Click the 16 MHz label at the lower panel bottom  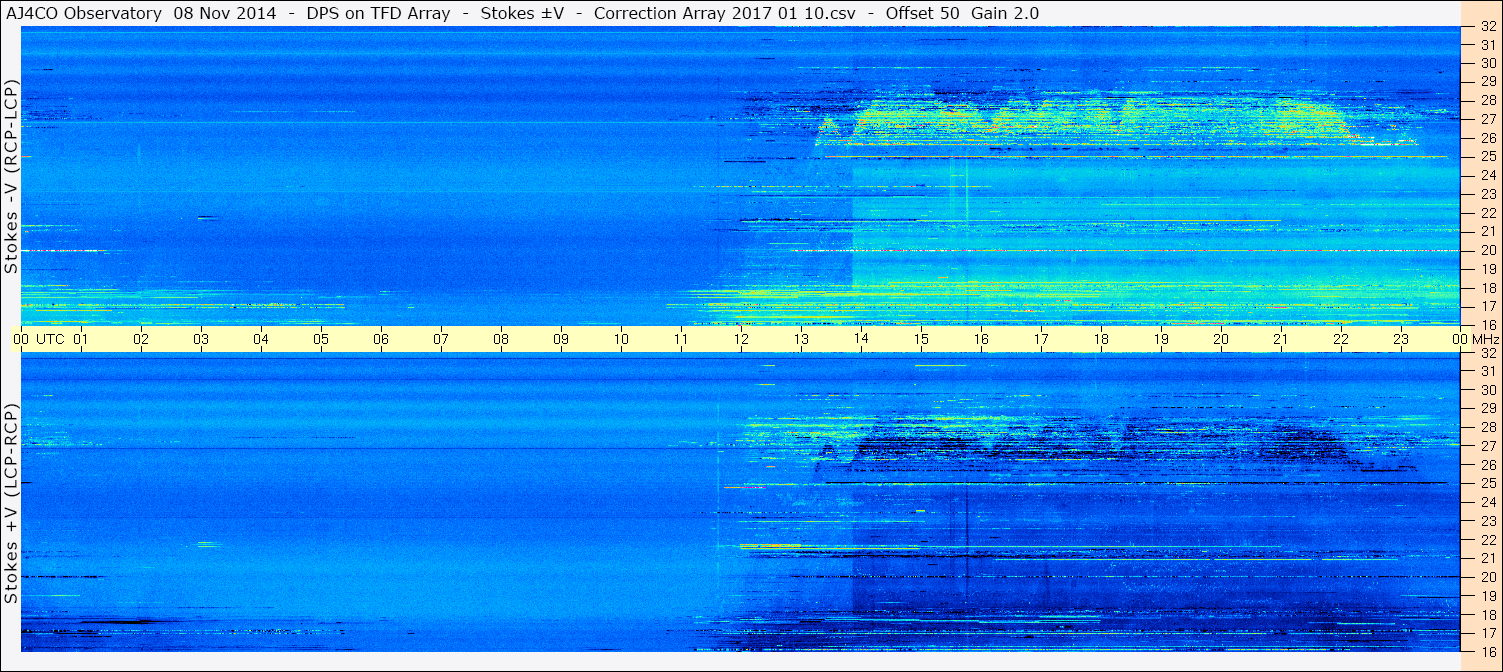(x=1487, y=651)
